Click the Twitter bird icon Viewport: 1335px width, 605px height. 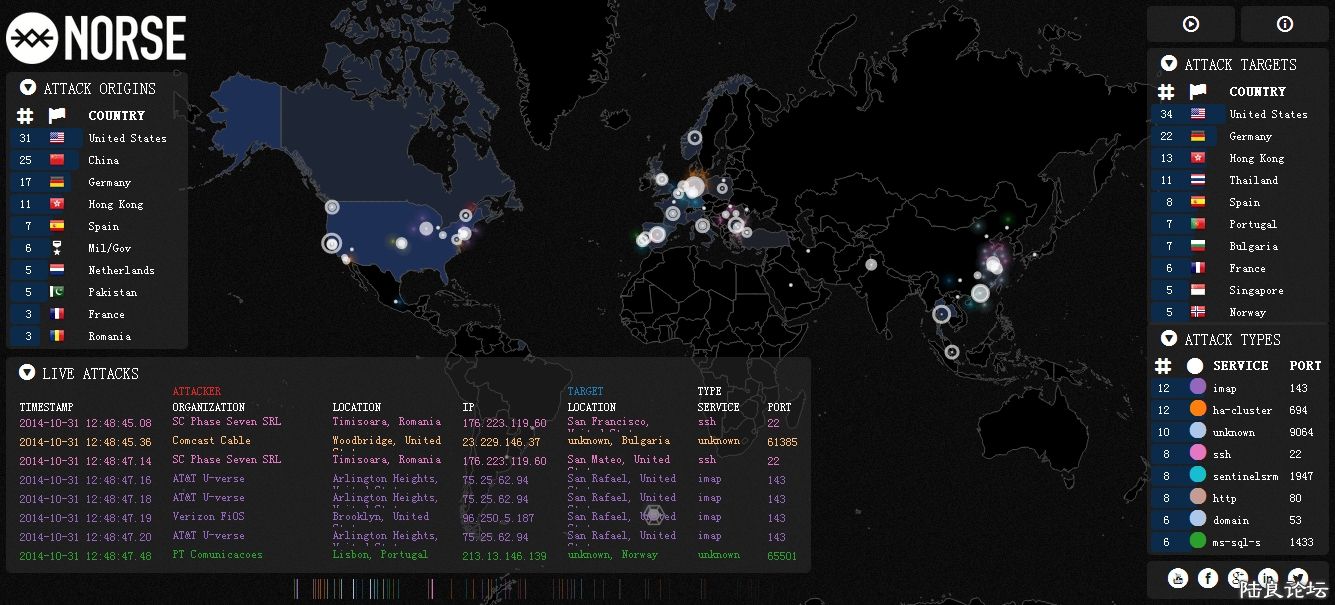coord(1298,577)
